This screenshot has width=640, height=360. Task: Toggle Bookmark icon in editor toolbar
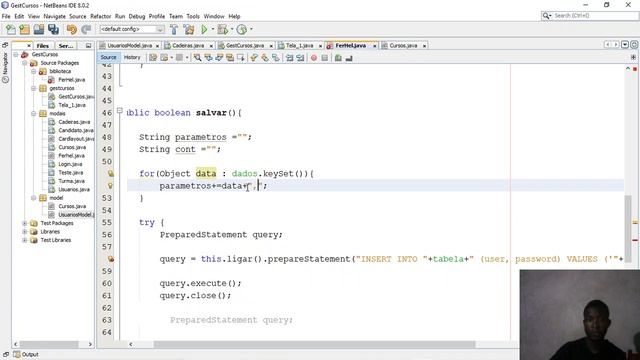pyautogui.click(x=276, y=58)
